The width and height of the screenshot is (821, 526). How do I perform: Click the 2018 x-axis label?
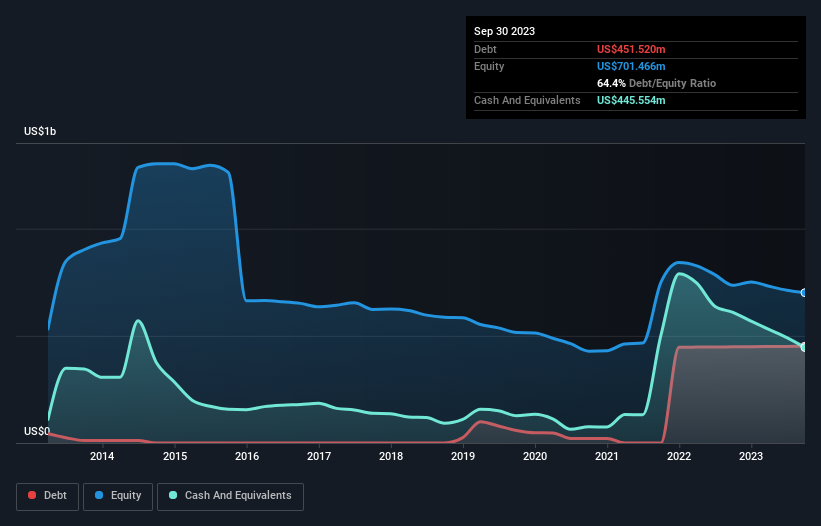pos(391,456)
